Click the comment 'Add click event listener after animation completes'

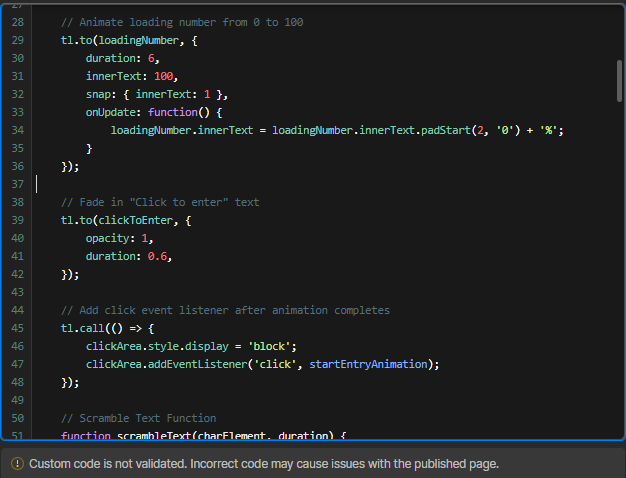[225, 310]
